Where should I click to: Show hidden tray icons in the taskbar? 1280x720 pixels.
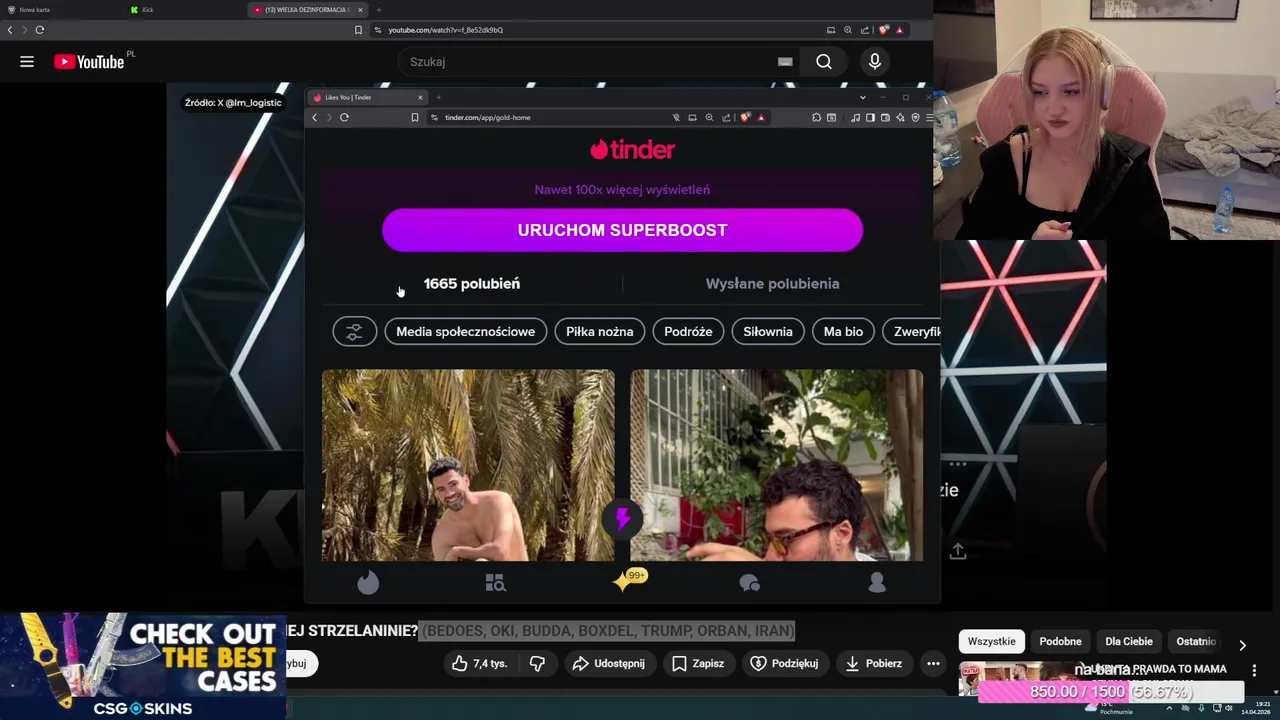tap(1169, 708)
